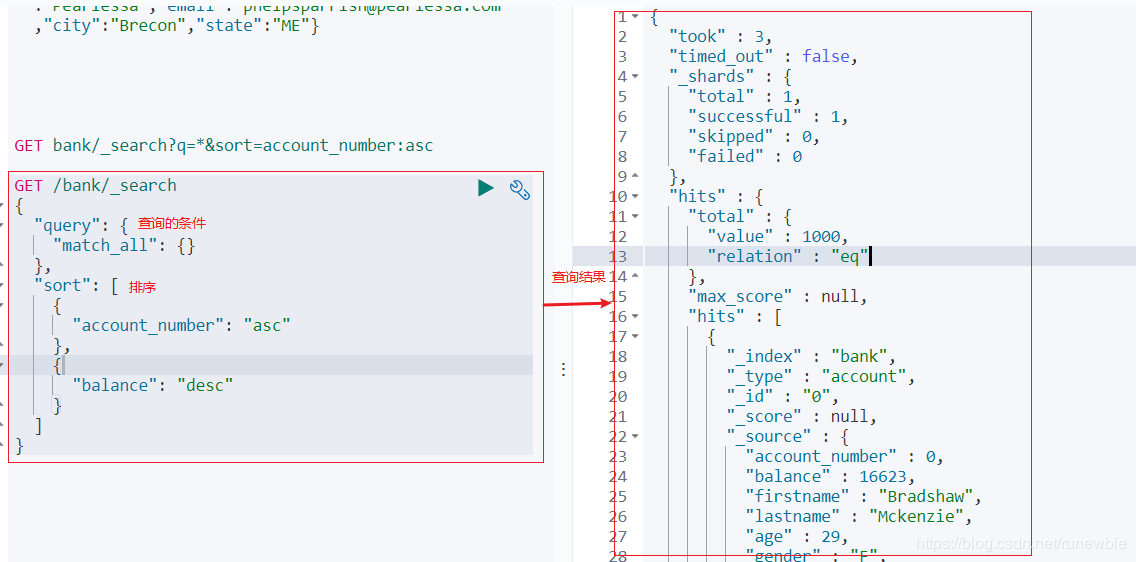The height and width of the screenshot is (562, 1136).
Task: Click the "sort": [ line in the request
Action: 76,286
